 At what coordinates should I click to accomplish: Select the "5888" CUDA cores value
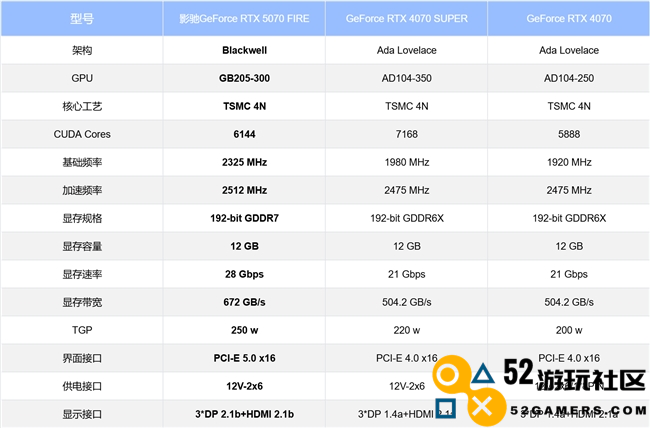pyautogui.click(x=569, y=134)
